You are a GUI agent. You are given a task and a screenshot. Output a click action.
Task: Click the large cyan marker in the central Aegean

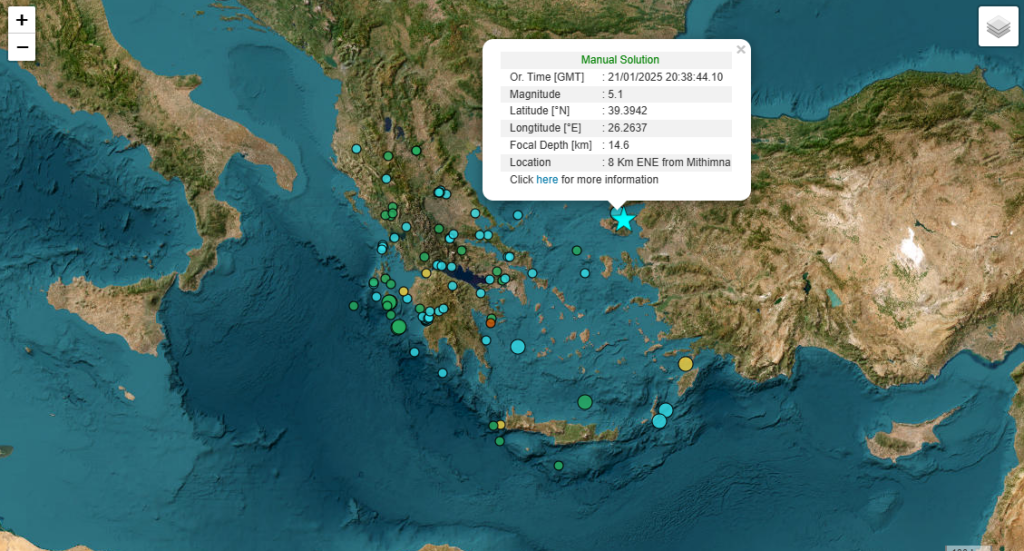[x=518, y=347]
